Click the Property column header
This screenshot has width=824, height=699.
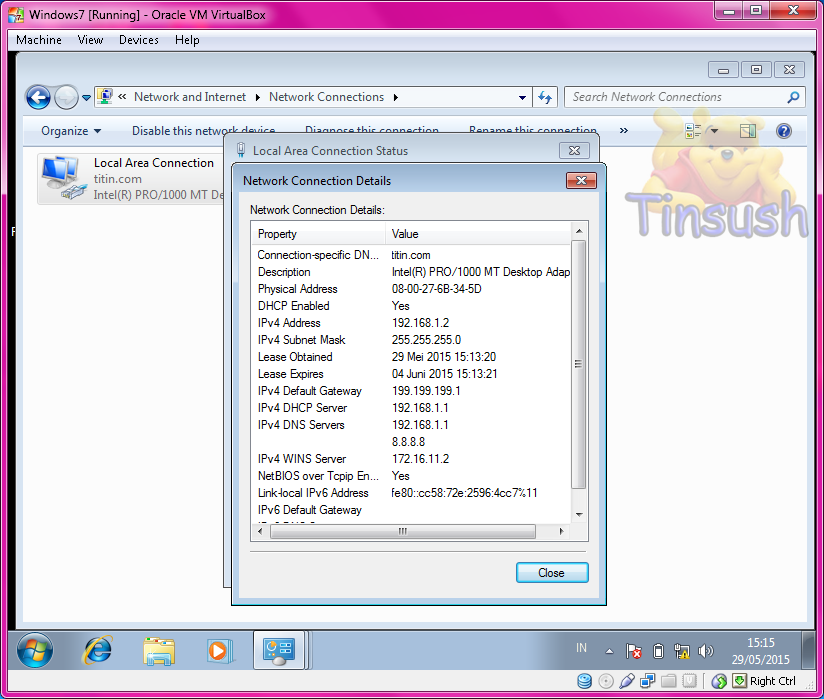(319, 234)
